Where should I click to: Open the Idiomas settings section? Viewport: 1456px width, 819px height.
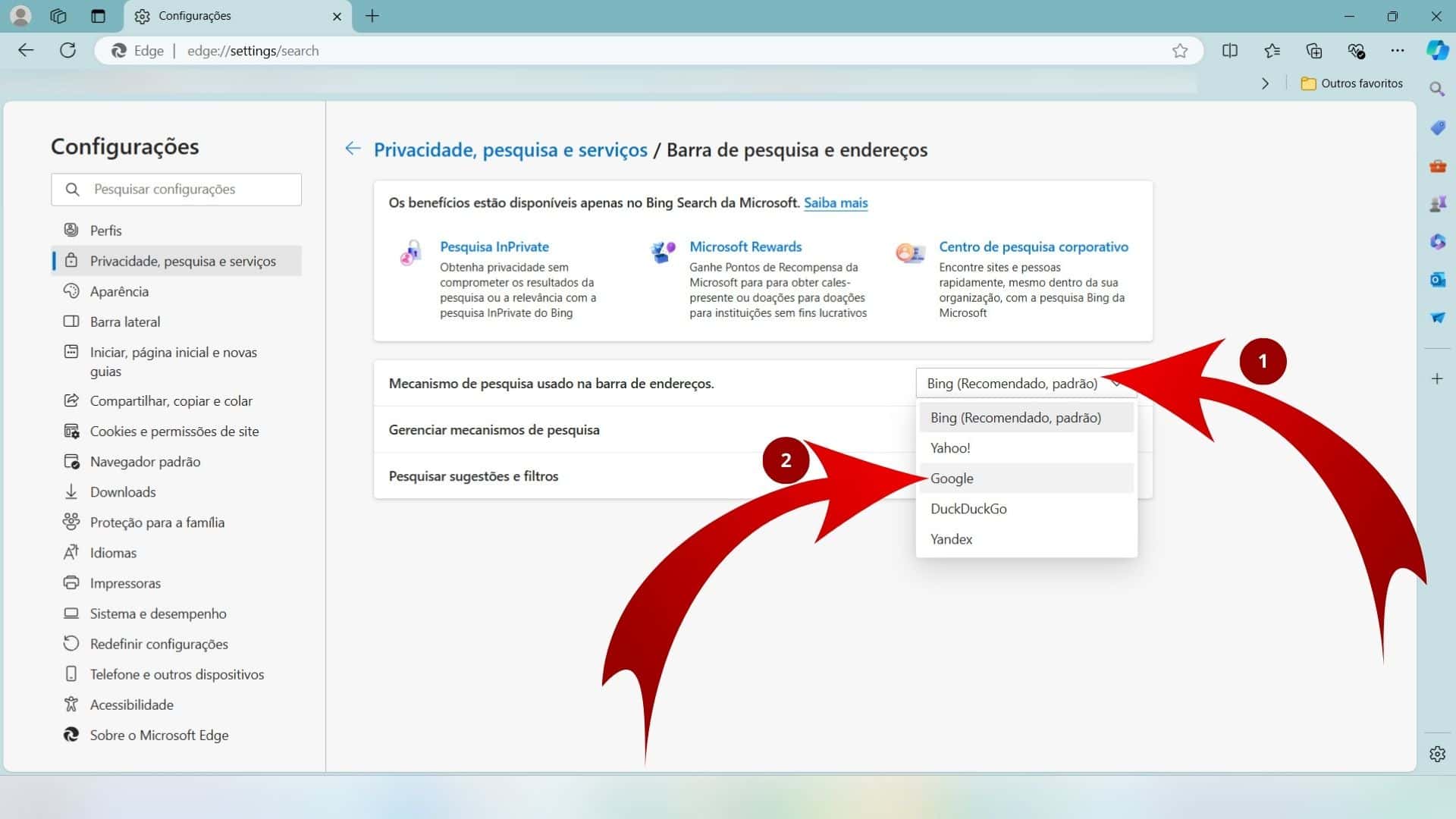coord(176,552)
